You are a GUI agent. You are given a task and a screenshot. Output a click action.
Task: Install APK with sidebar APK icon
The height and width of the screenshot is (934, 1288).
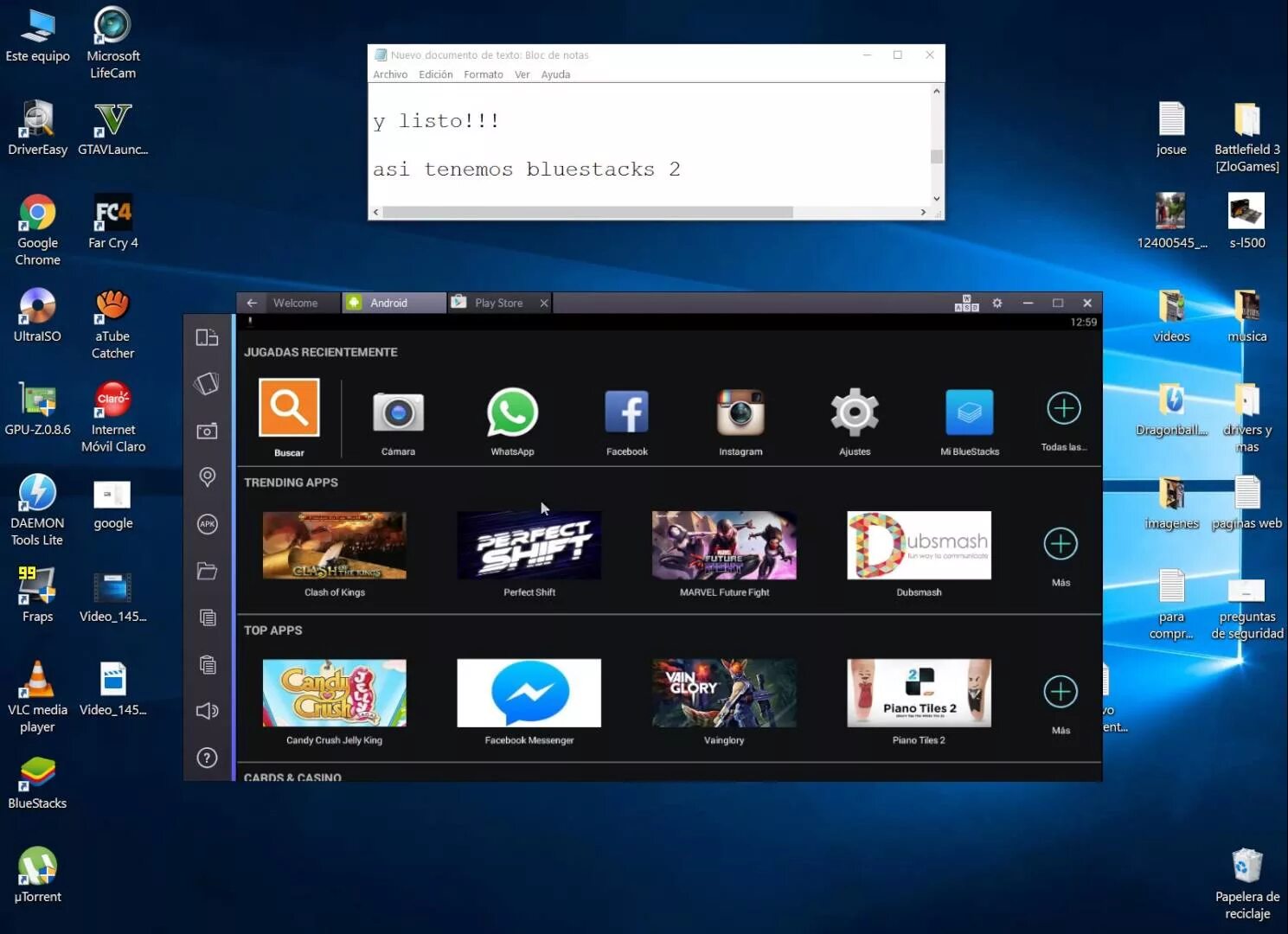tap(207, 524)
